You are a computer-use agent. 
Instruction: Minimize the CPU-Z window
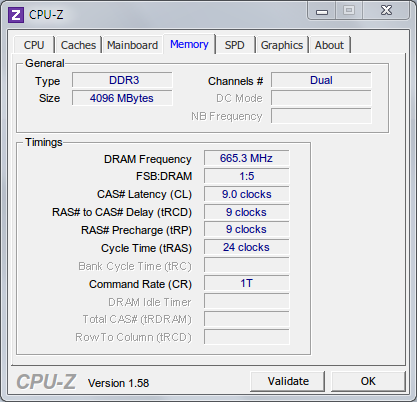tap(322, 12)
